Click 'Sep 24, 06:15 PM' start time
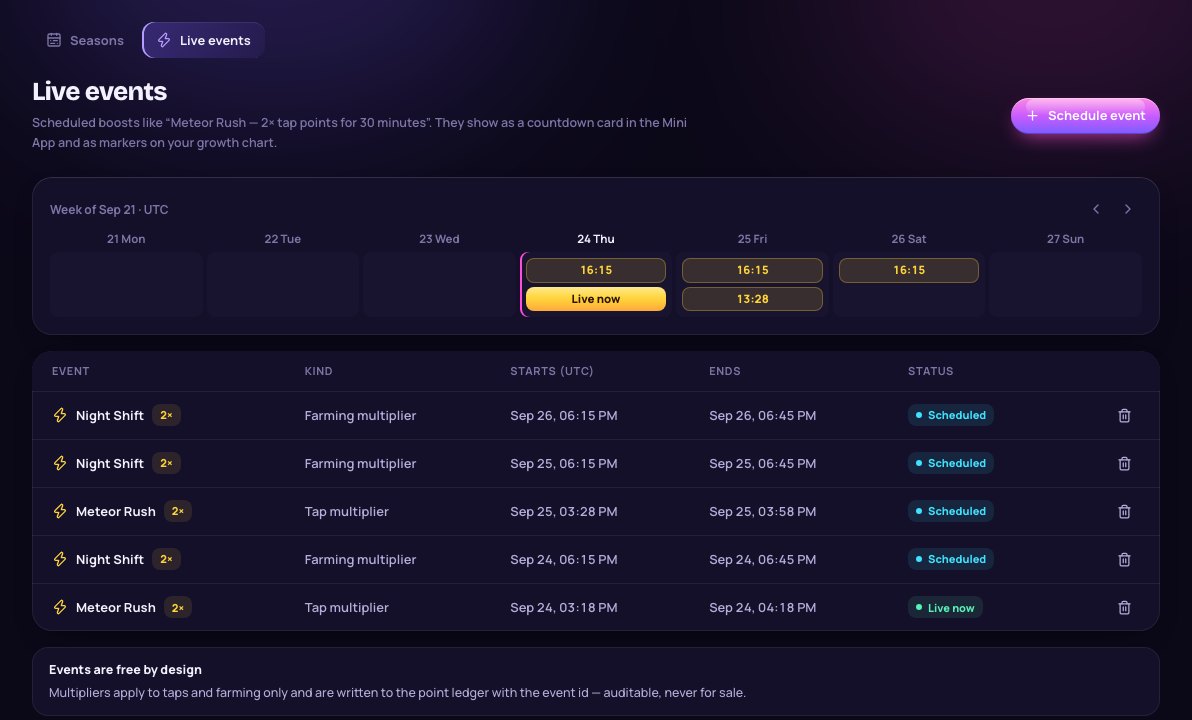Screen dimensions: 1192x720 pyautogui.click(x=563, y=560)
